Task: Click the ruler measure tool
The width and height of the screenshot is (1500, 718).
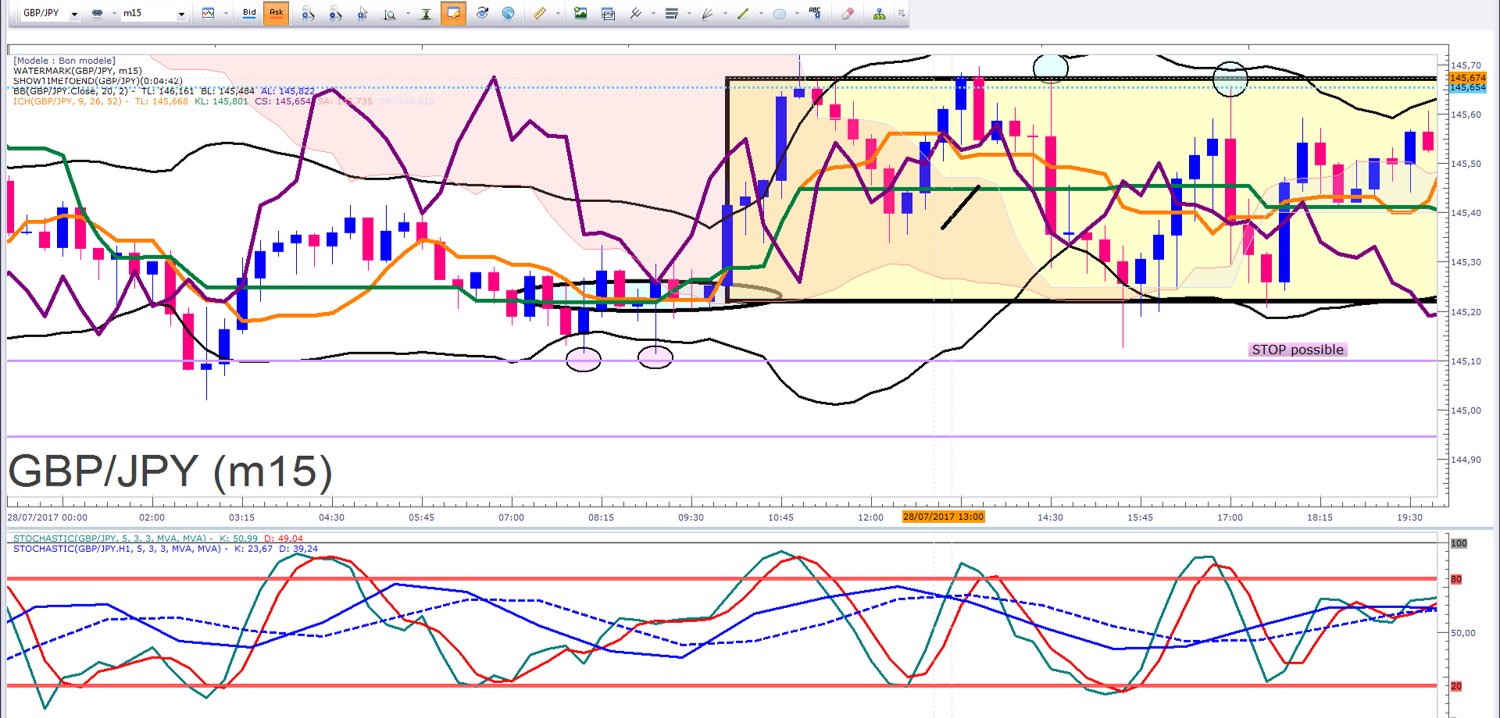Action: [540, 14]
